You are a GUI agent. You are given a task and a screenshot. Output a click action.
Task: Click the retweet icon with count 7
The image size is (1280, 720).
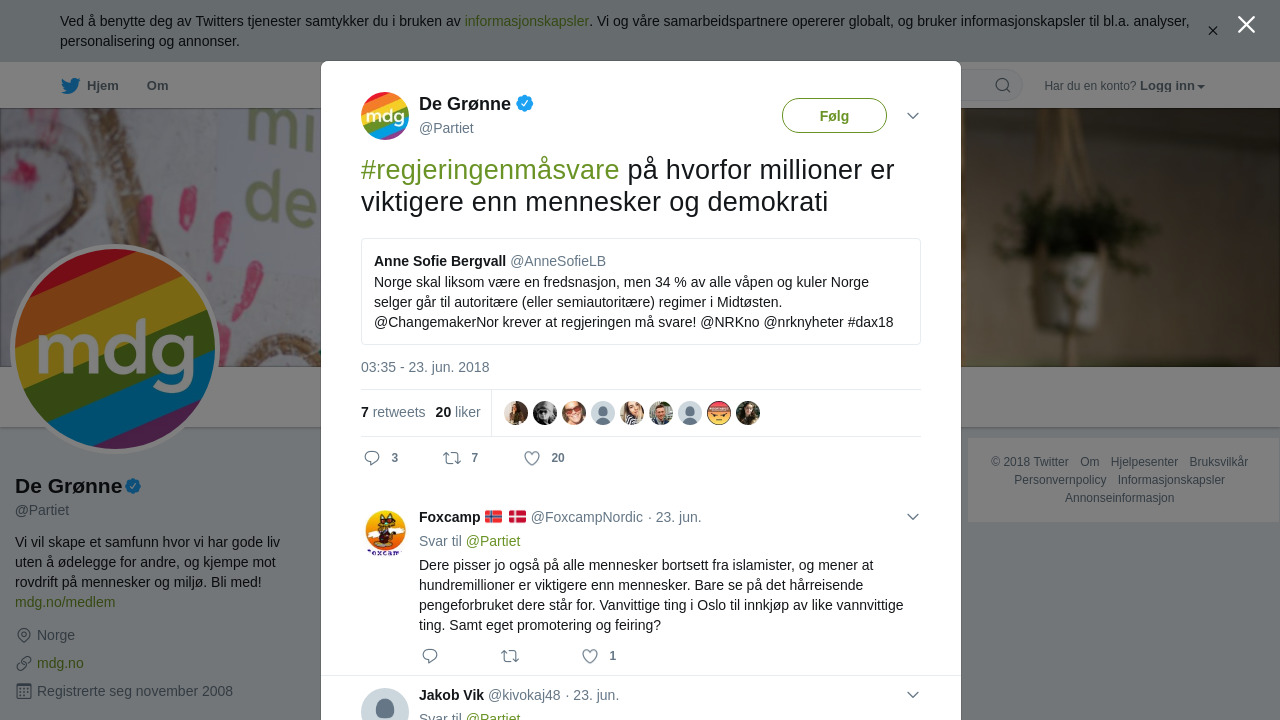tap(452, 458)
